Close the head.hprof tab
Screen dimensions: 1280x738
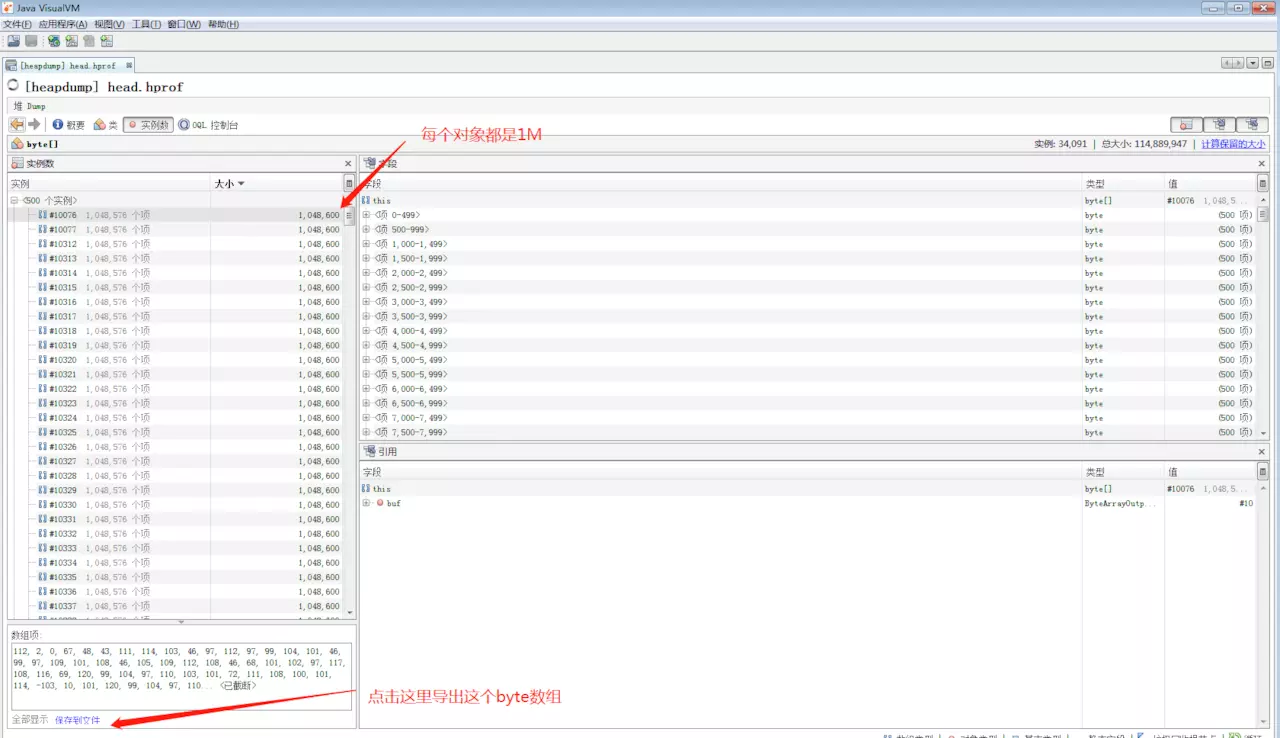[x=129, y=65]
